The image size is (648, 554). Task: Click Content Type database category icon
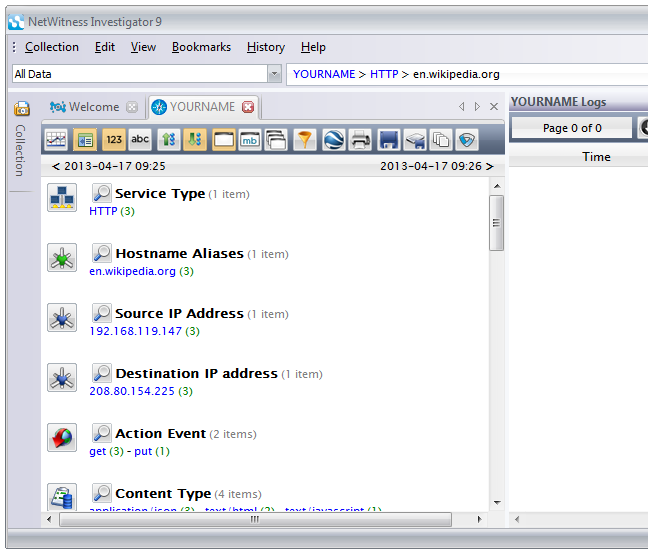click(62, 497)
